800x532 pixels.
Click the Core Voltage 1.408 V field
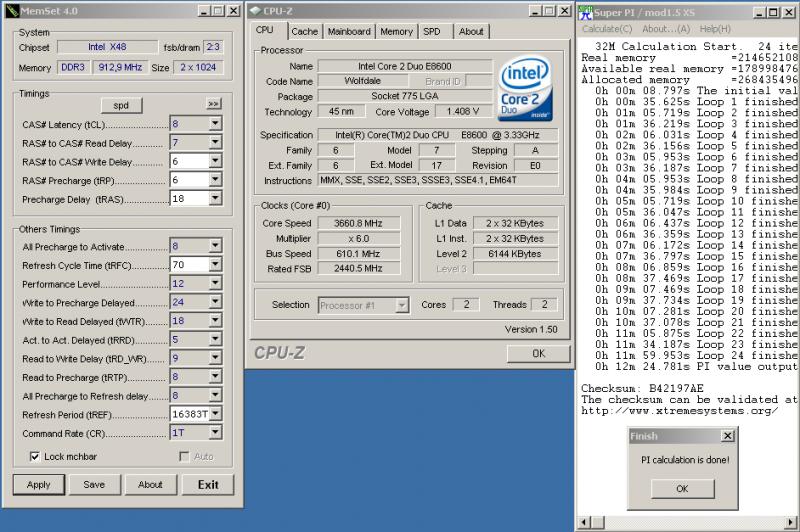click(463, 111)
